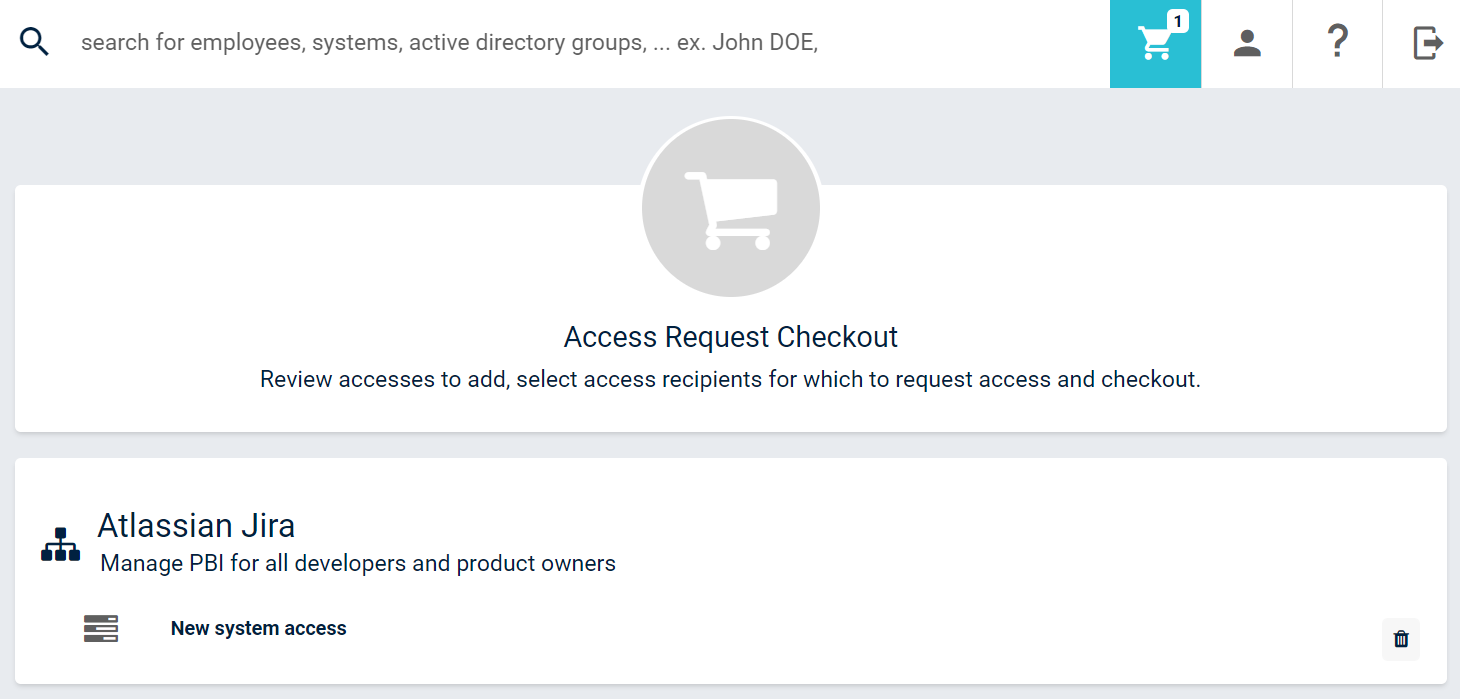Click the checkout instructions text
This screenshot has width=1460, height=699.
(730, 379)
